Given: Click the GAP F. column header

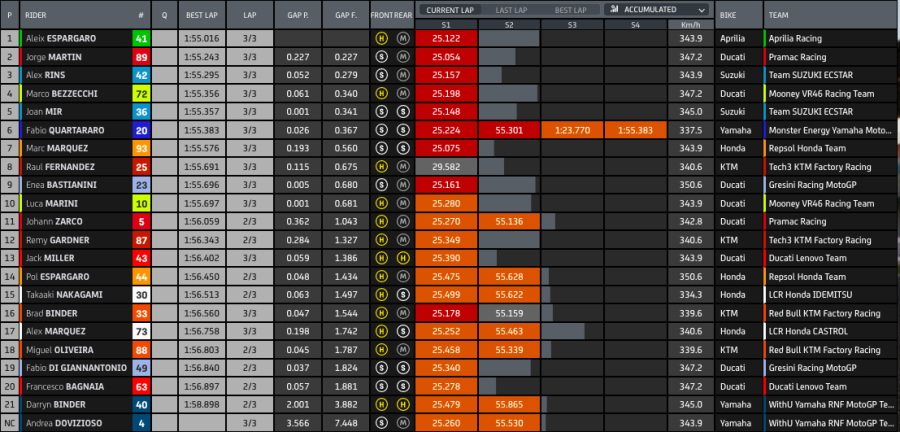Looking at the screenshot, I should pos(346,15).
